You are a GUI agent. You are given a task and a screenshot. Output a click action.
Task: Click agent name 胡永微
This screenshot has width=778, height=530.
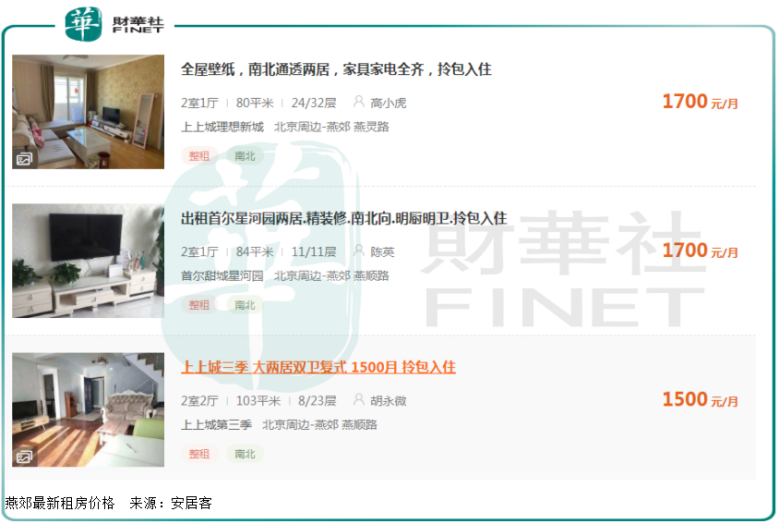(388, 400)
